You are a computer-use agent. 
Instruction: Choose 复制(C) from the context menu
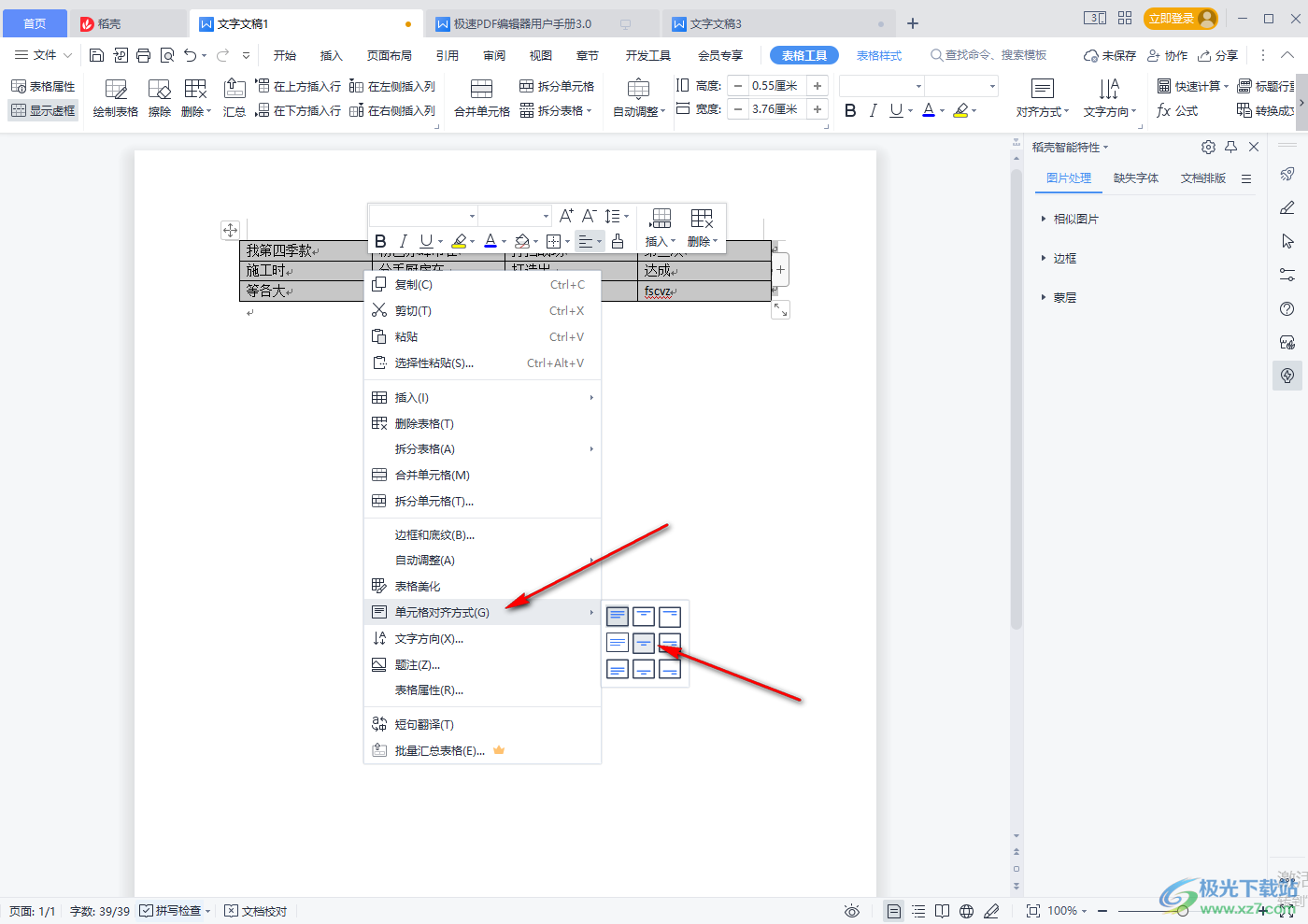[482, 285]
